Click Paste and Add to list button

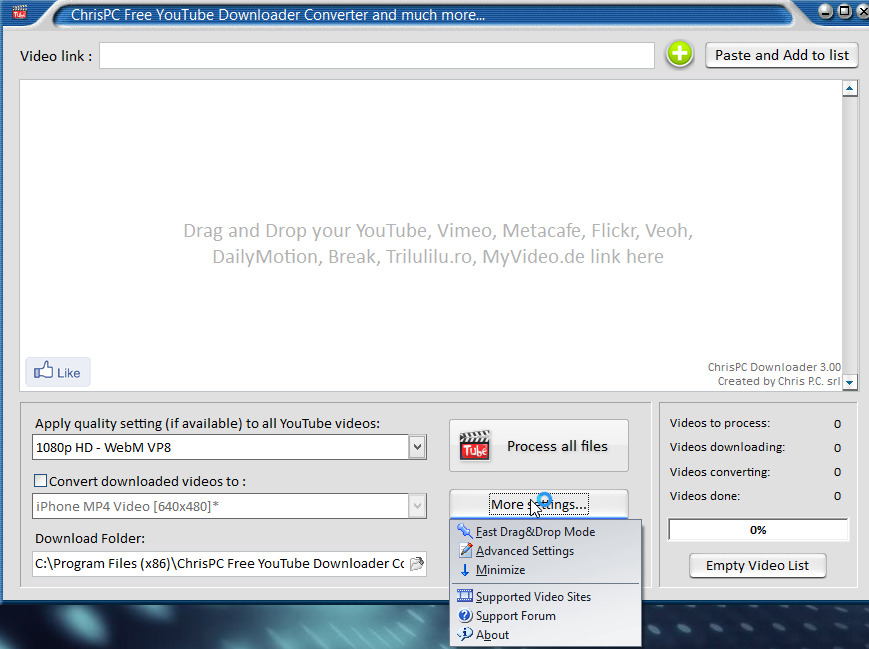click(781, 55)
